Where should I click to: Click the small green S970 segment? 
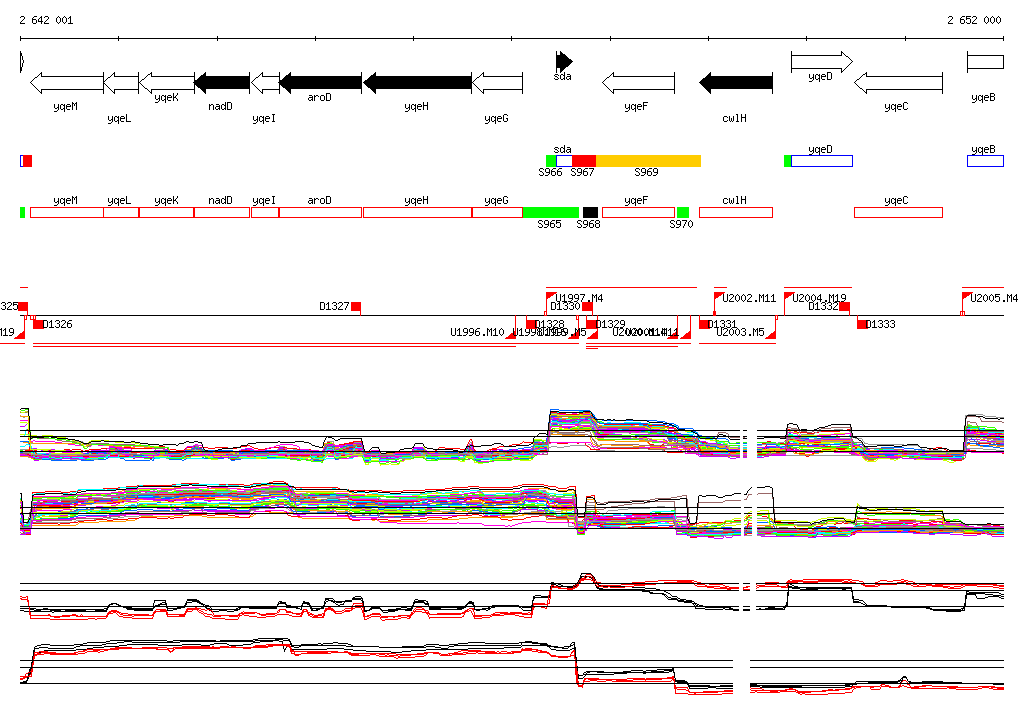click(x=683, y=212)
